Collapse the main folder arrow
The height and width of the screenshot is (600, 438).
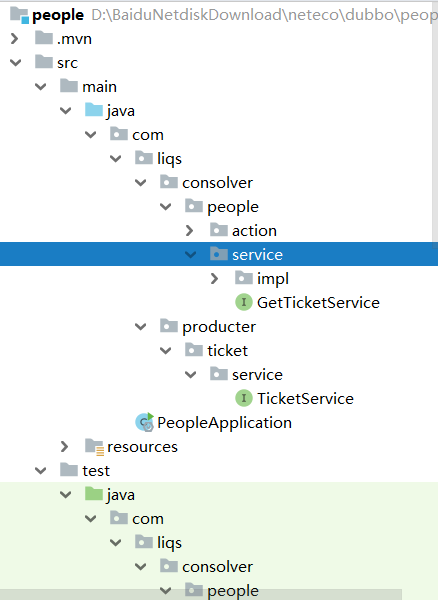41,86
